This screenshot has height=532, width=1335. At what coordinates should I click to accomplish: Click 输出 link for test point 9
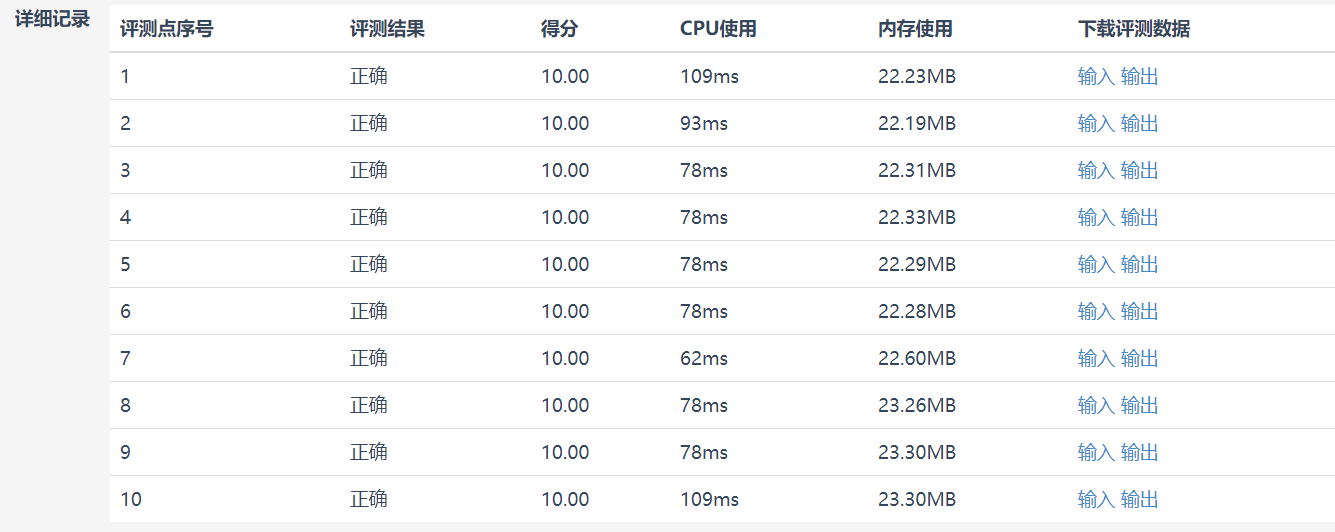[1139, 452]
